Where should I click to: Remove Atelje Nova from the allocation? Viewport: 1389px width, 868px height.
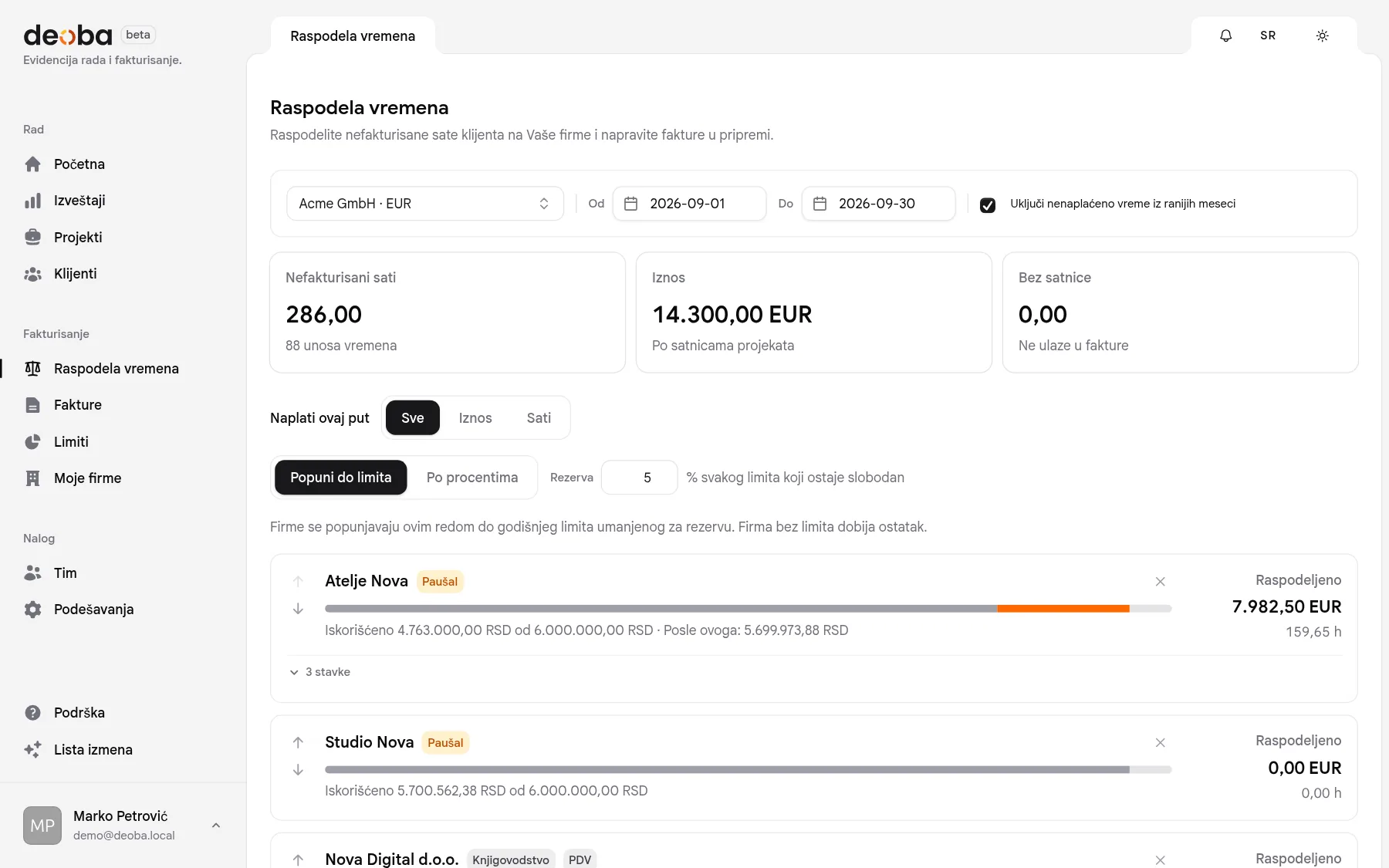1160,582
